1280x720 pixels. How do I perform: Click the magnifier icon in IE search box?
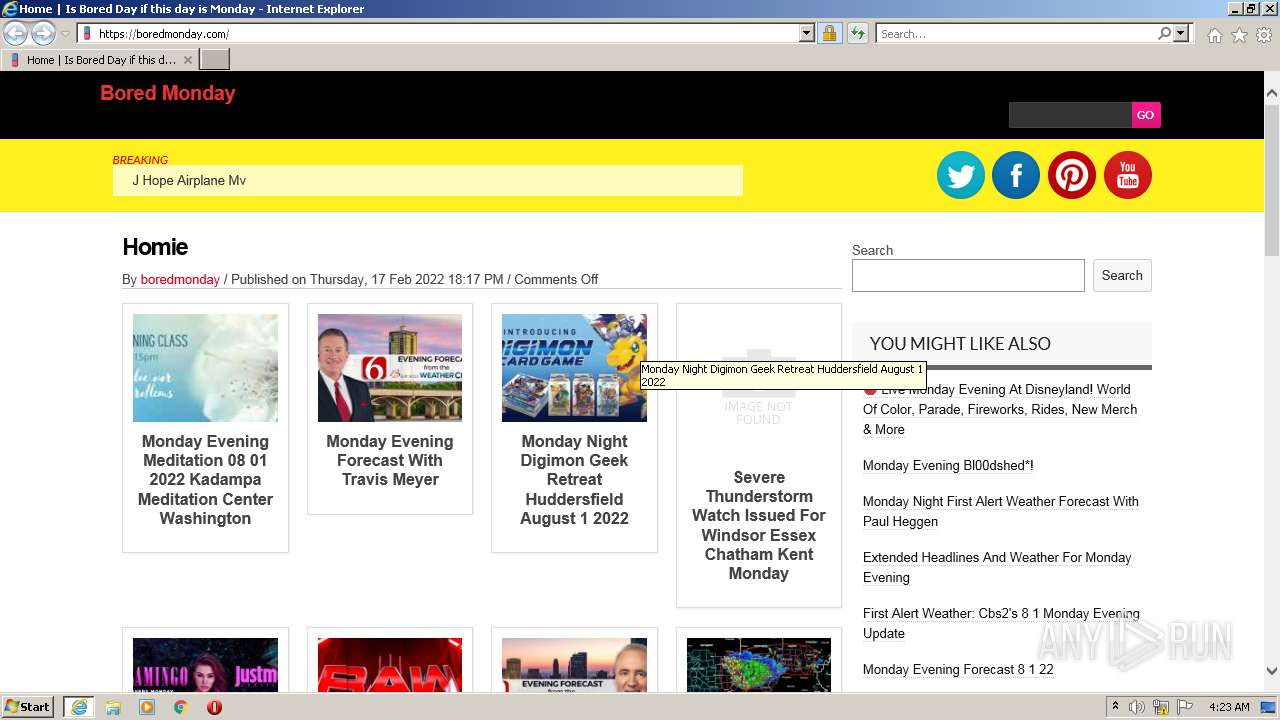(x=1164, y=34)
